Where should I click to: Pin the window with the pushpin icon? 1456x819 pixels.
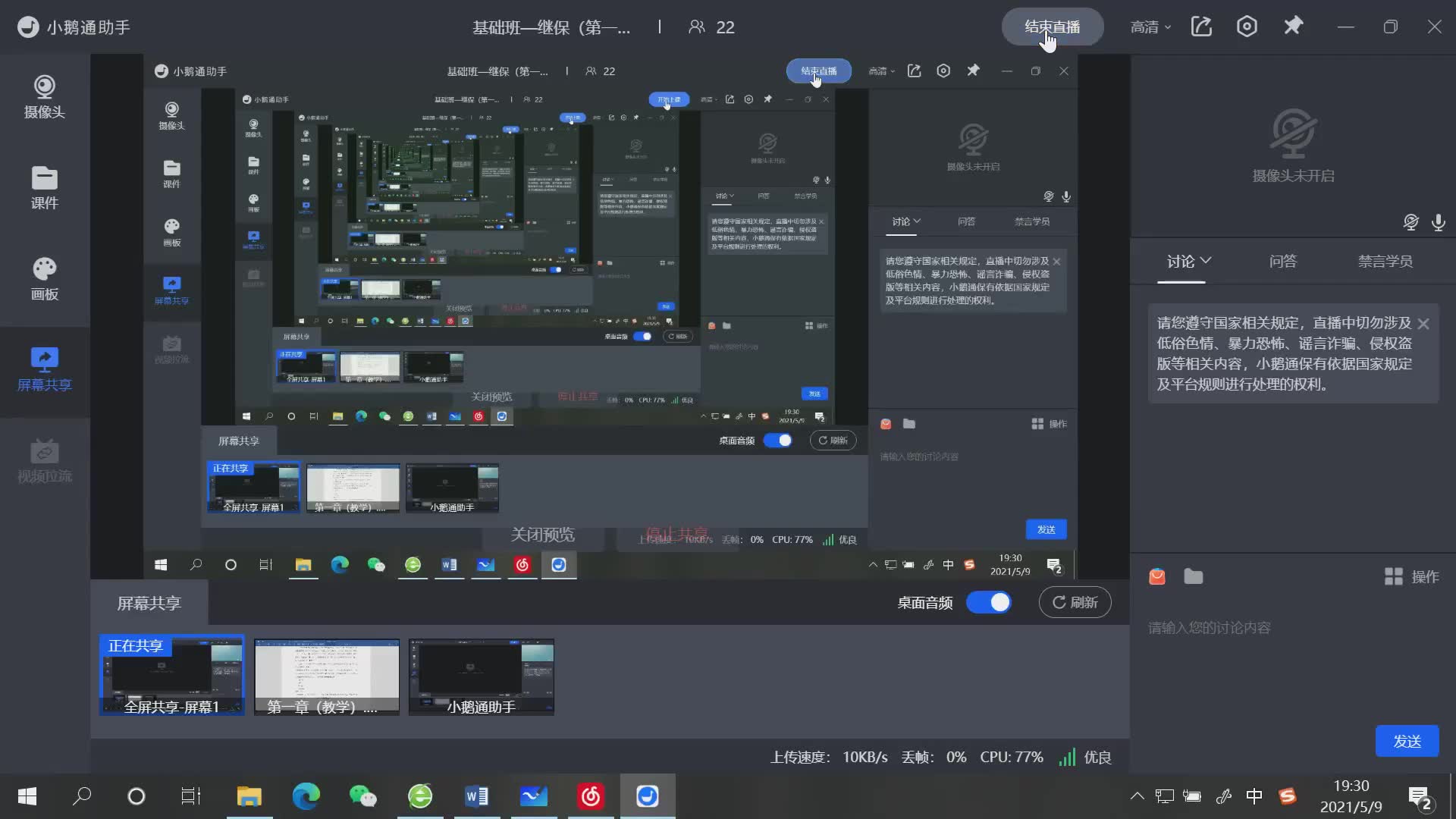pos(1293,27)
